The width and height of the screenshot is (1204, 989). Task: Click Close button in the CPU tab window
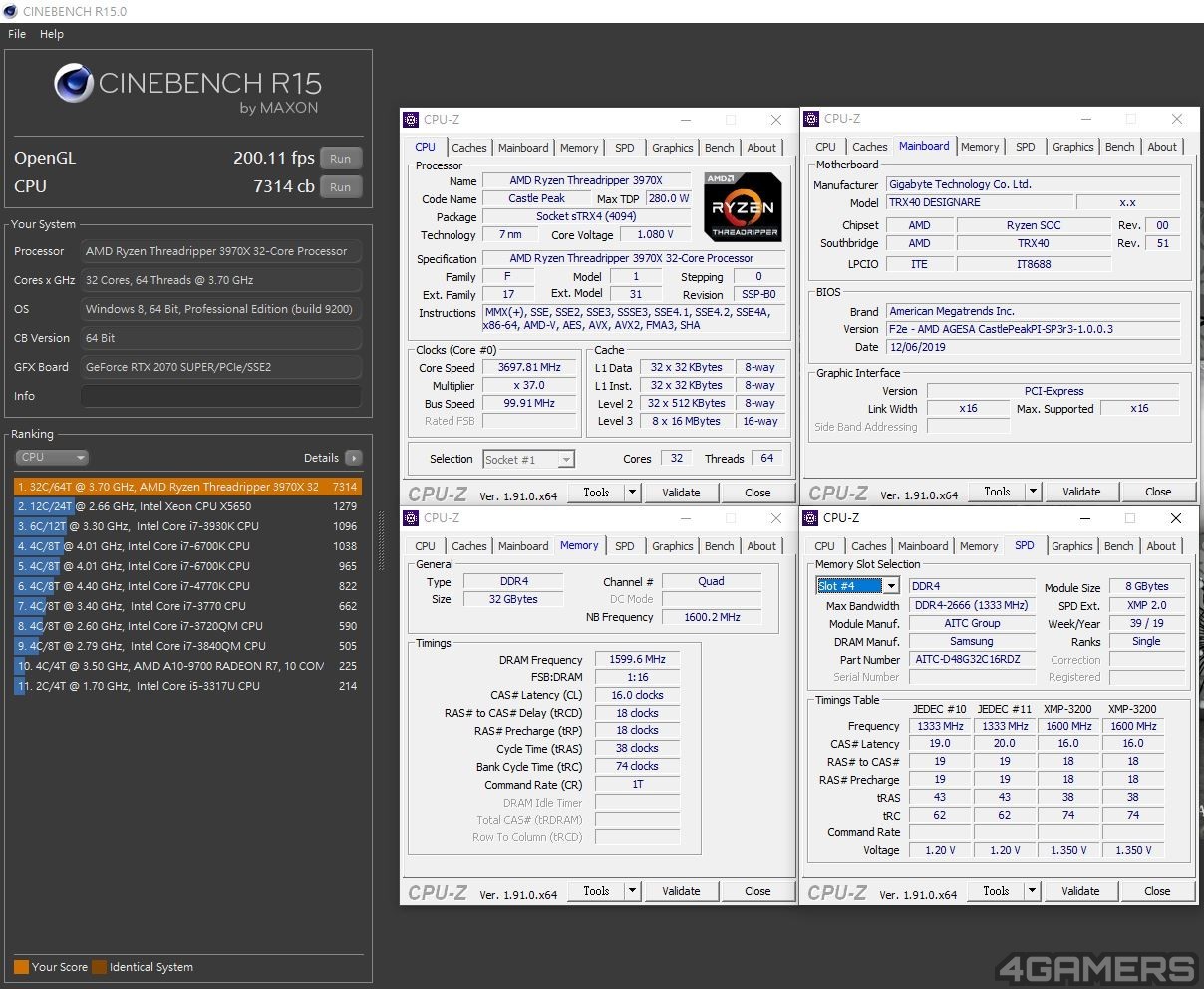click(x=757, y=493)
